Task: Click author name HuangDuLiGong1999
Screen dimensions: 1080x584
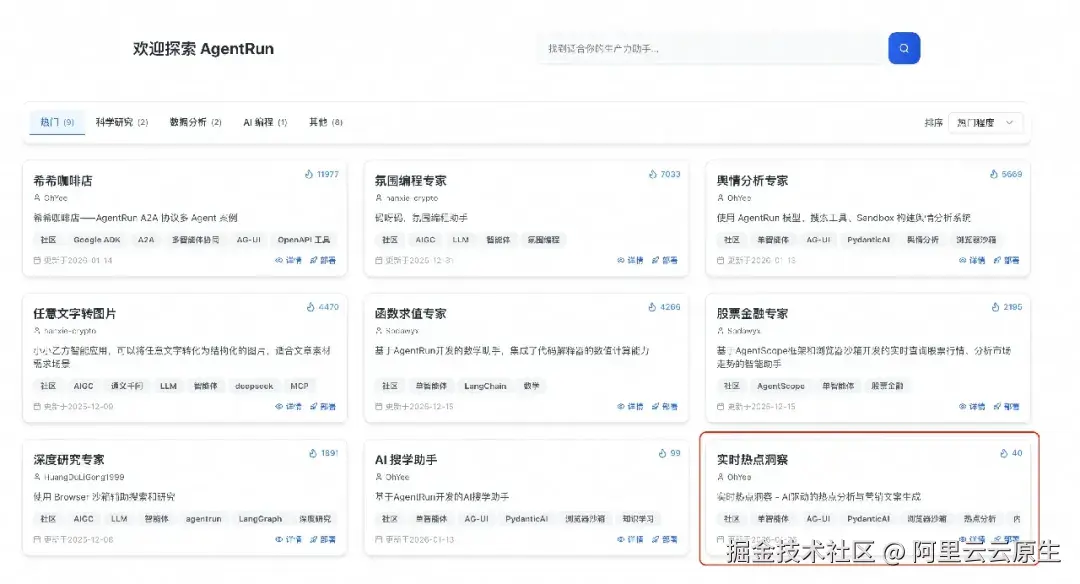Action: point(85,477)
